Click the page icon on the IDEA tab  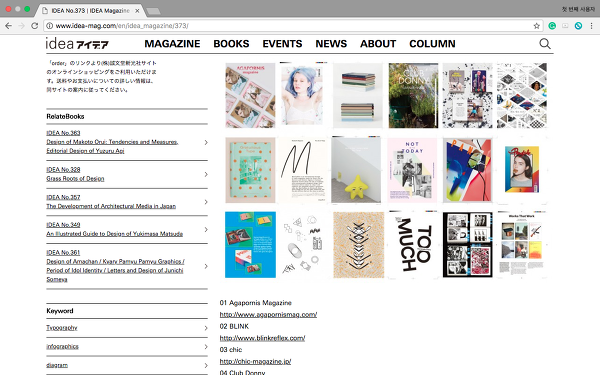pyautogui.click(x=45, y=11)
